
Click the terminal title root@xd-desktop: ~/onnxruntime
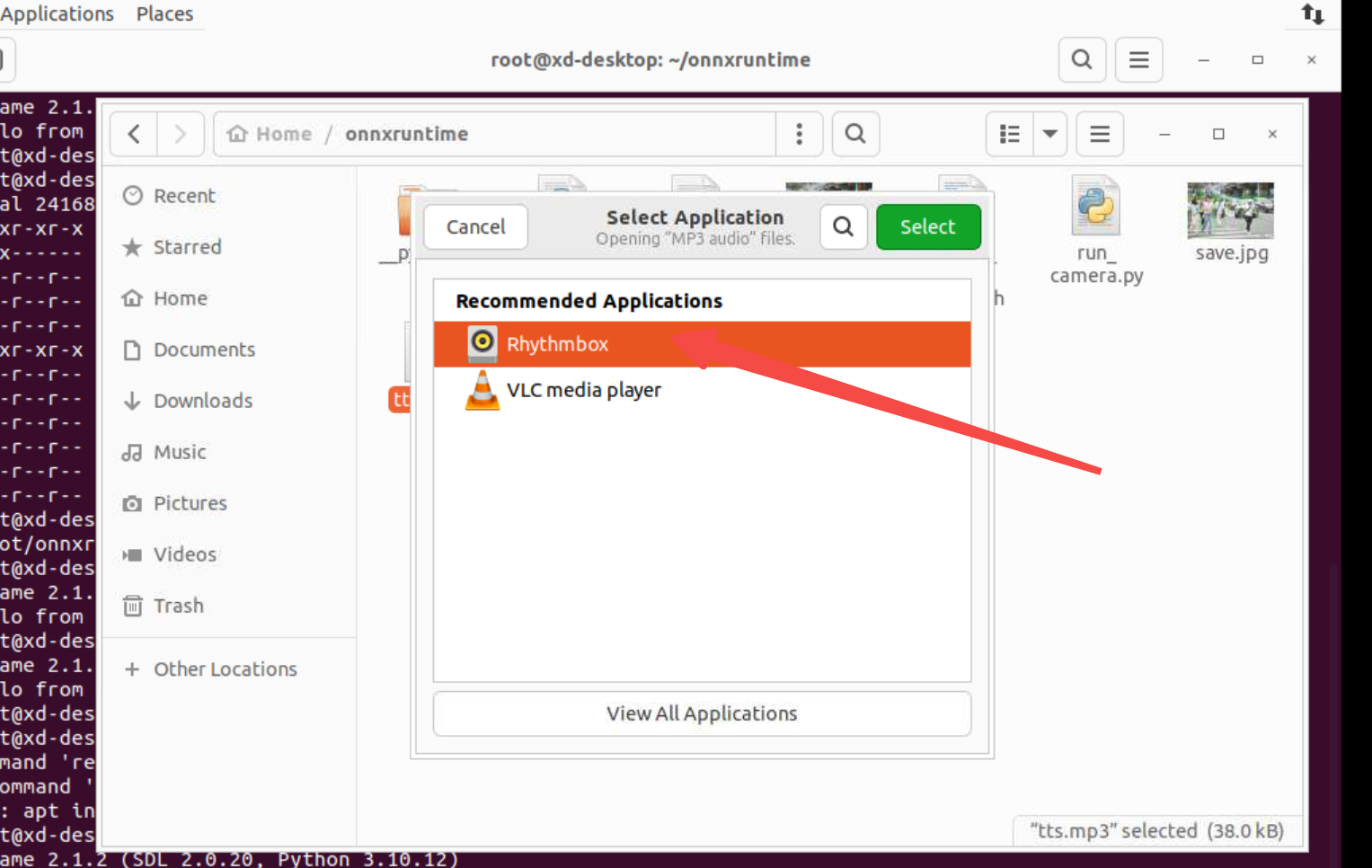click(651, 59)
